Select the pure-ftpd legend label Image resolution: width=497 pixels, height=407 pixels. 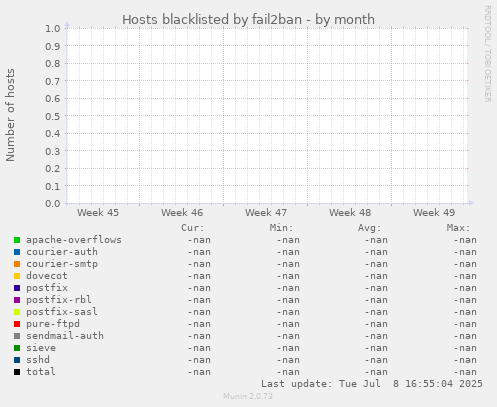coord(53,324)
